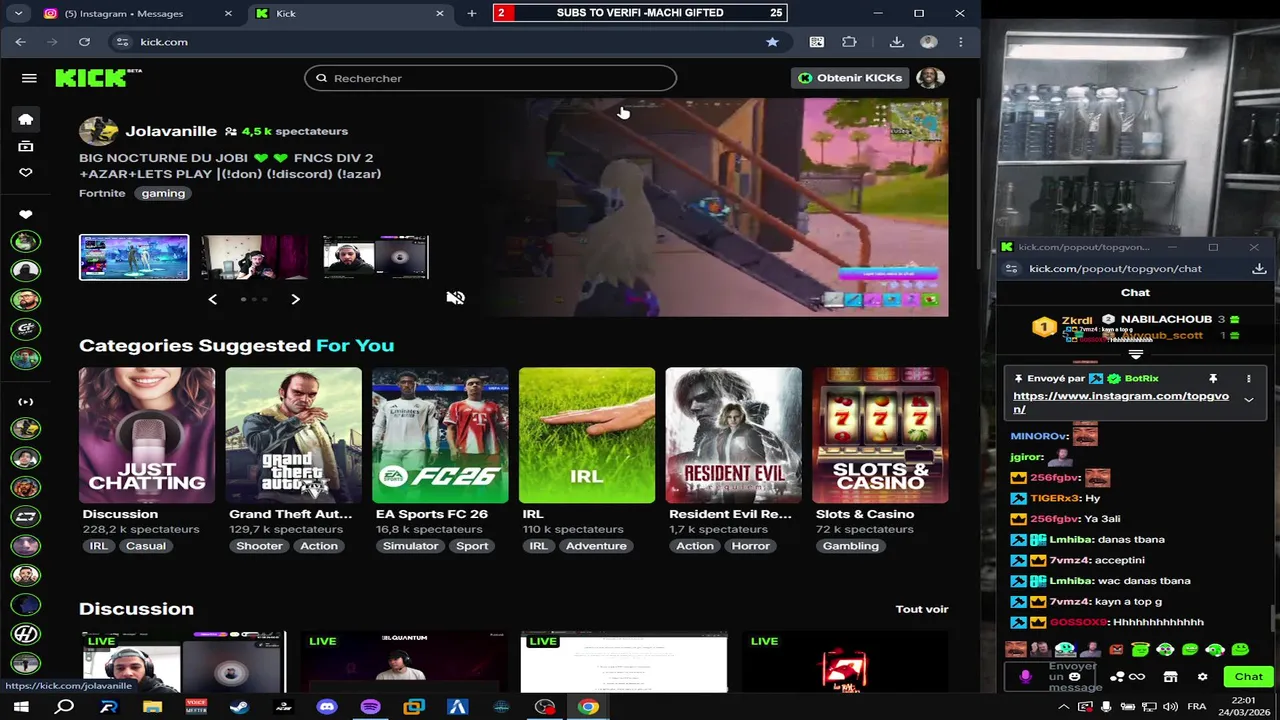This screenshot has height=720, width=1280.
Task: Open pinned message three-dot options
Action: tap(1248, 379)
